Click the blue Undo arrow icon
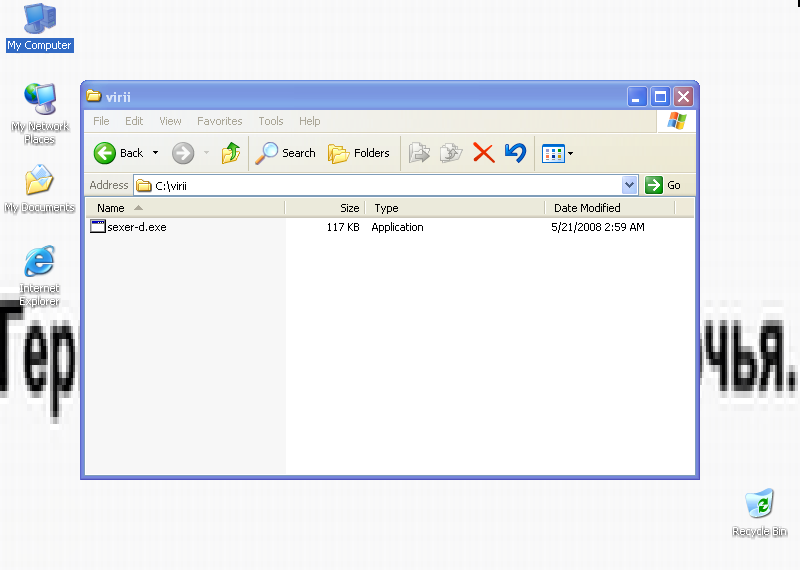 (515, 153)
